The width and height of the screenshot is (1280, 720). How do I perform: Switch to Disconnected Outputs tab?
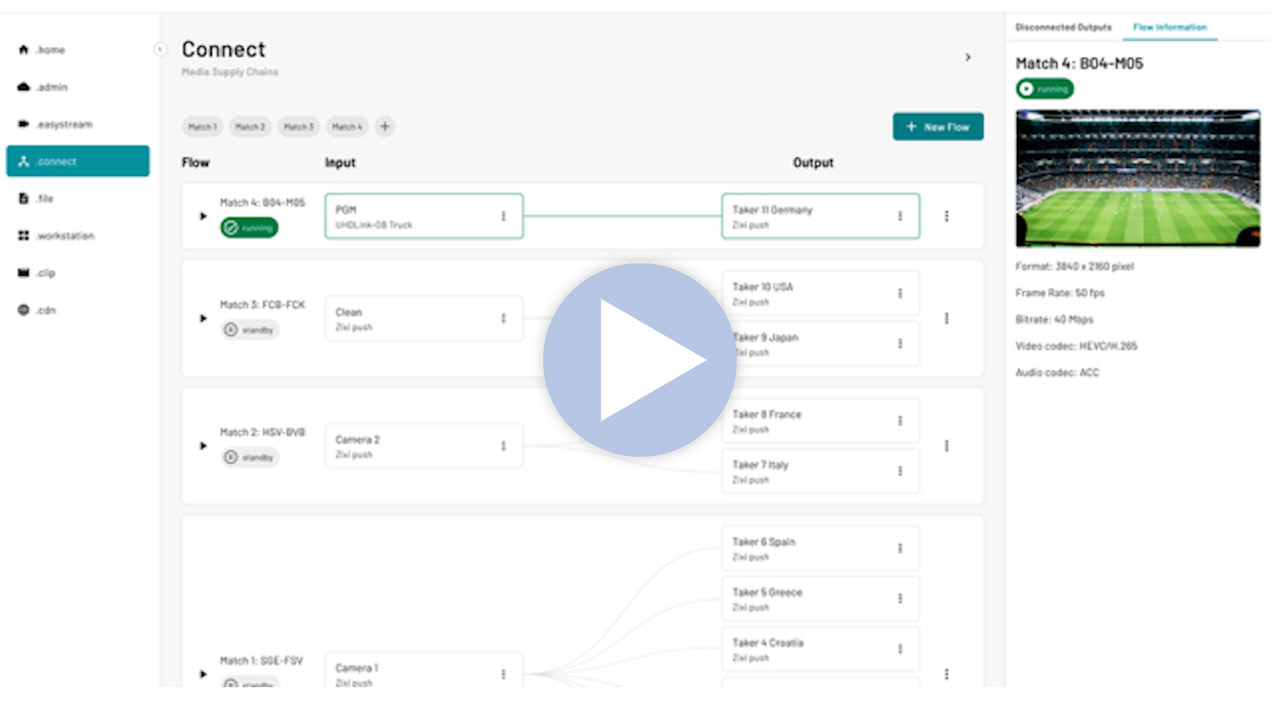tap(1063, 27)
